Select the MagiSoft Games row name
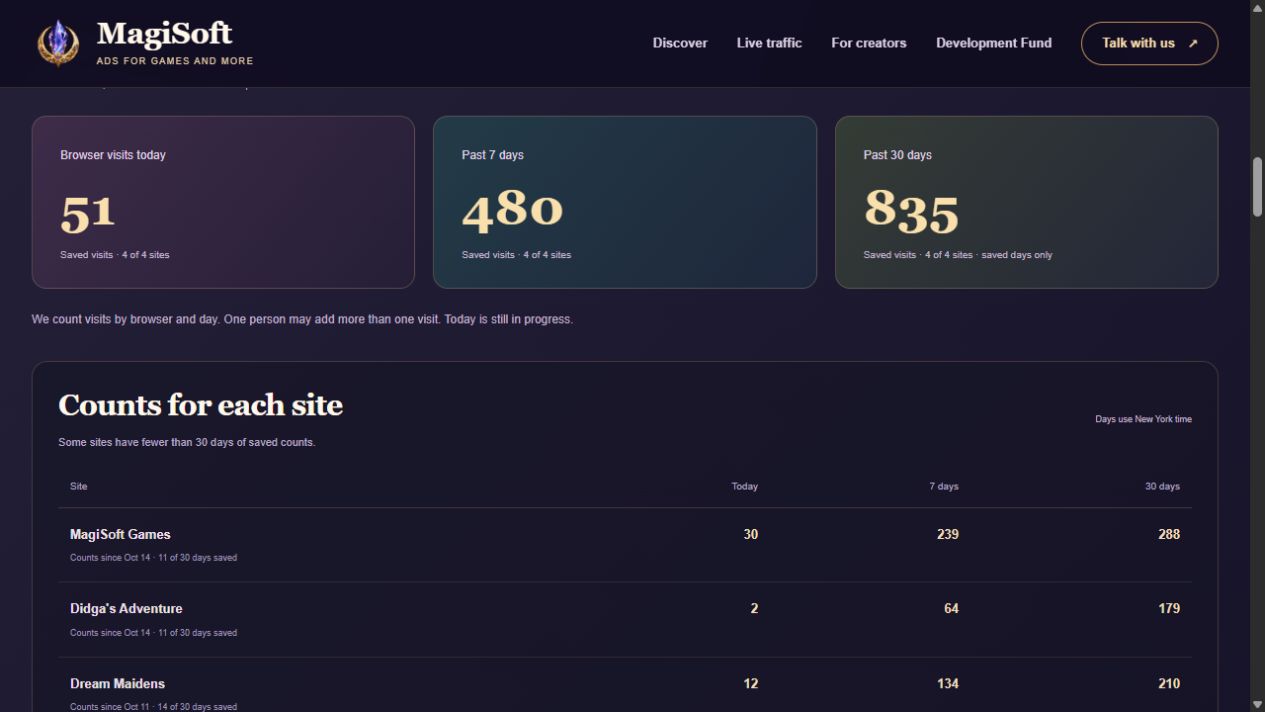 tap(120, 534)
